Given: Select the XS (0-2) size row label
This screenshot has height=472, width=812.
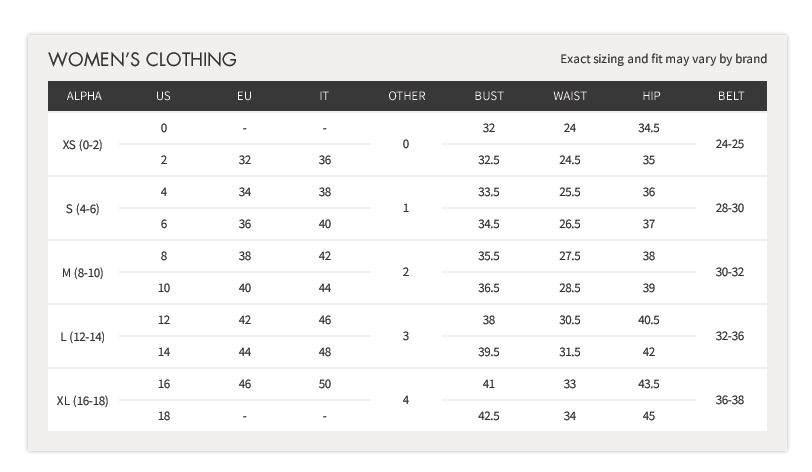Looking at the screenshot, I should 83,144.
